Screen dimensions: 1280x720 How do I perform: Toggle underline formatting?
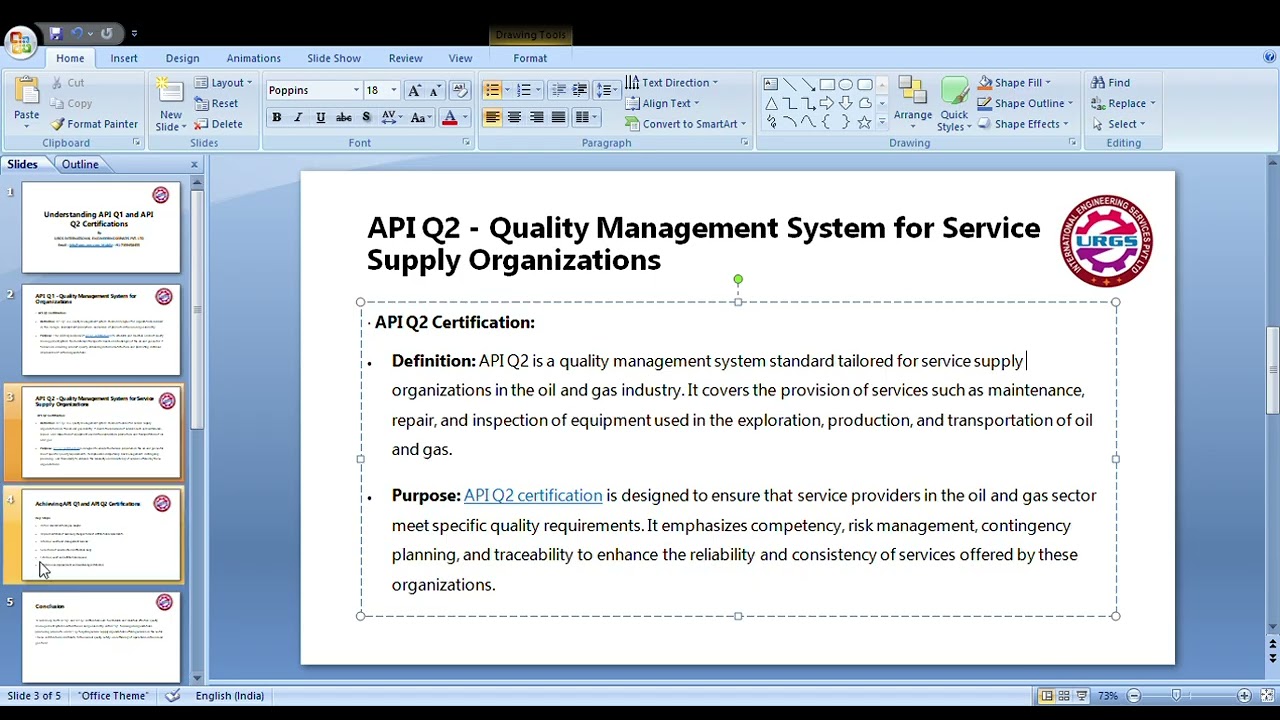[320, 118]
